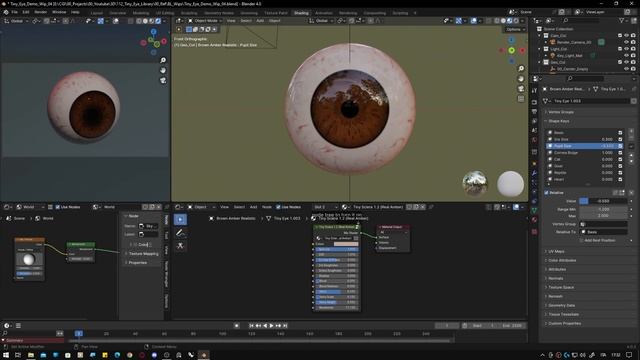Click the pan hand icon in main viewport
The height and width of the screenshot is (360, 640).
click(521, 78)
